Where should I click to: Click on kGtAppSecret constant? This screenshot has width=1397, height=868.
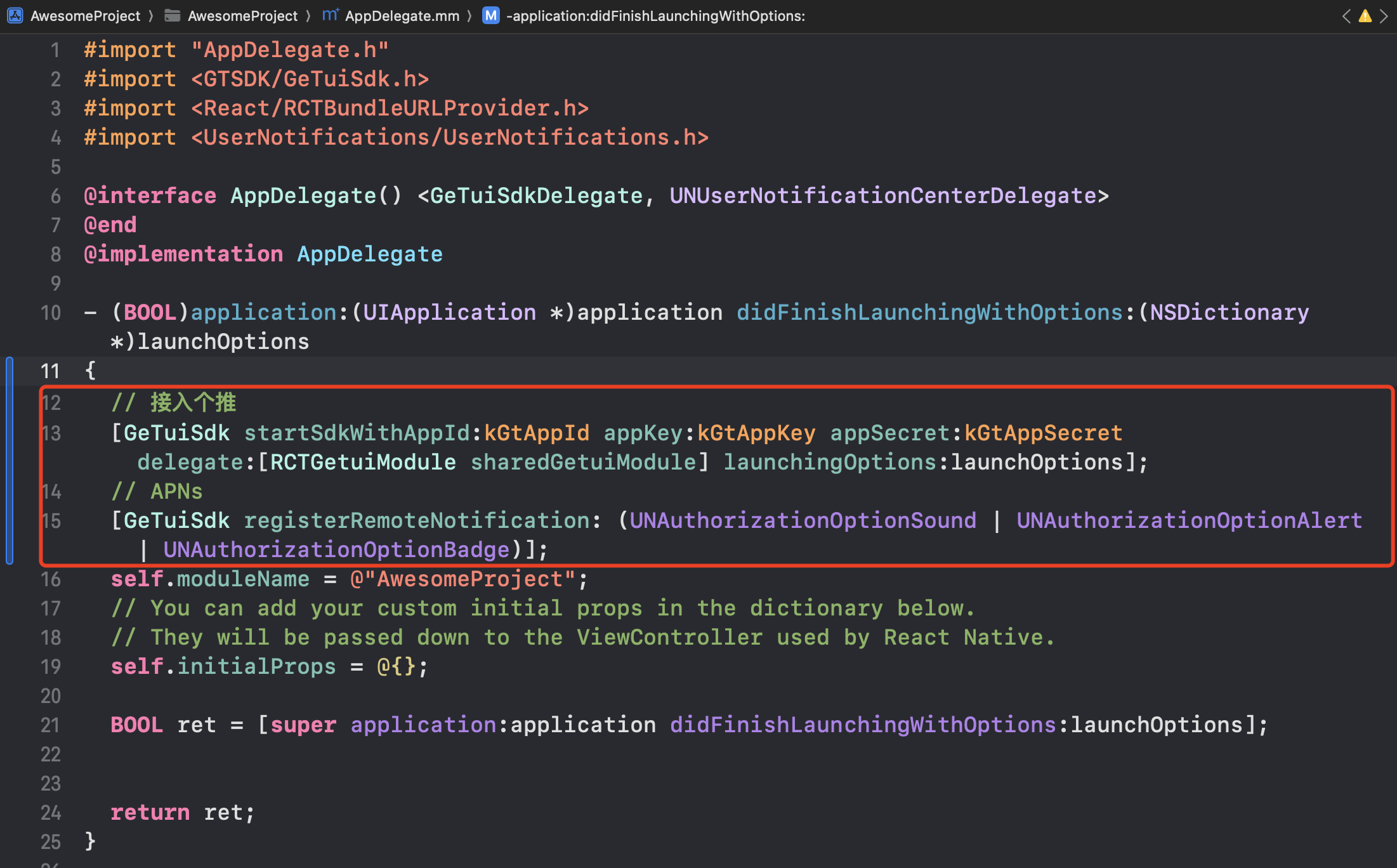[x=1044, y=433]
